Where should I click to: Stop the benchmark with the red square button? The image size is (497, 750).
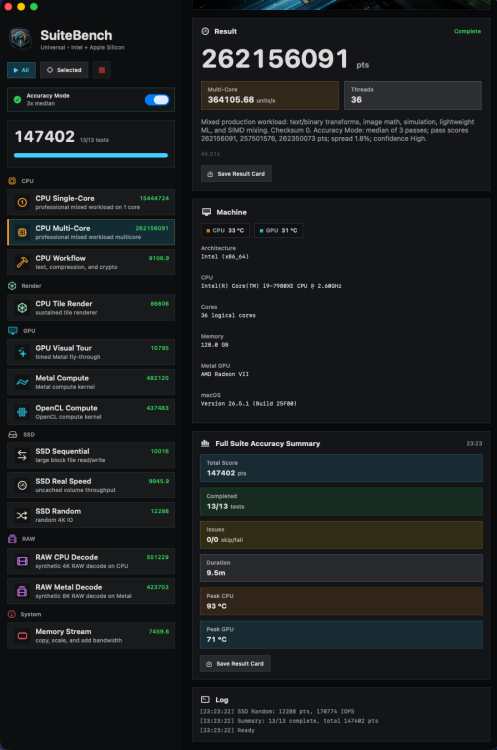tap(101, 70)
